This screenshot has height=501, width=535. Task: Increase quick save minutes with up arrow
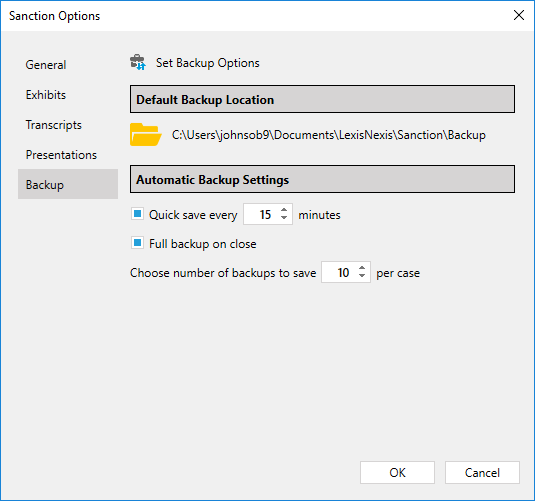coord(284,210)
